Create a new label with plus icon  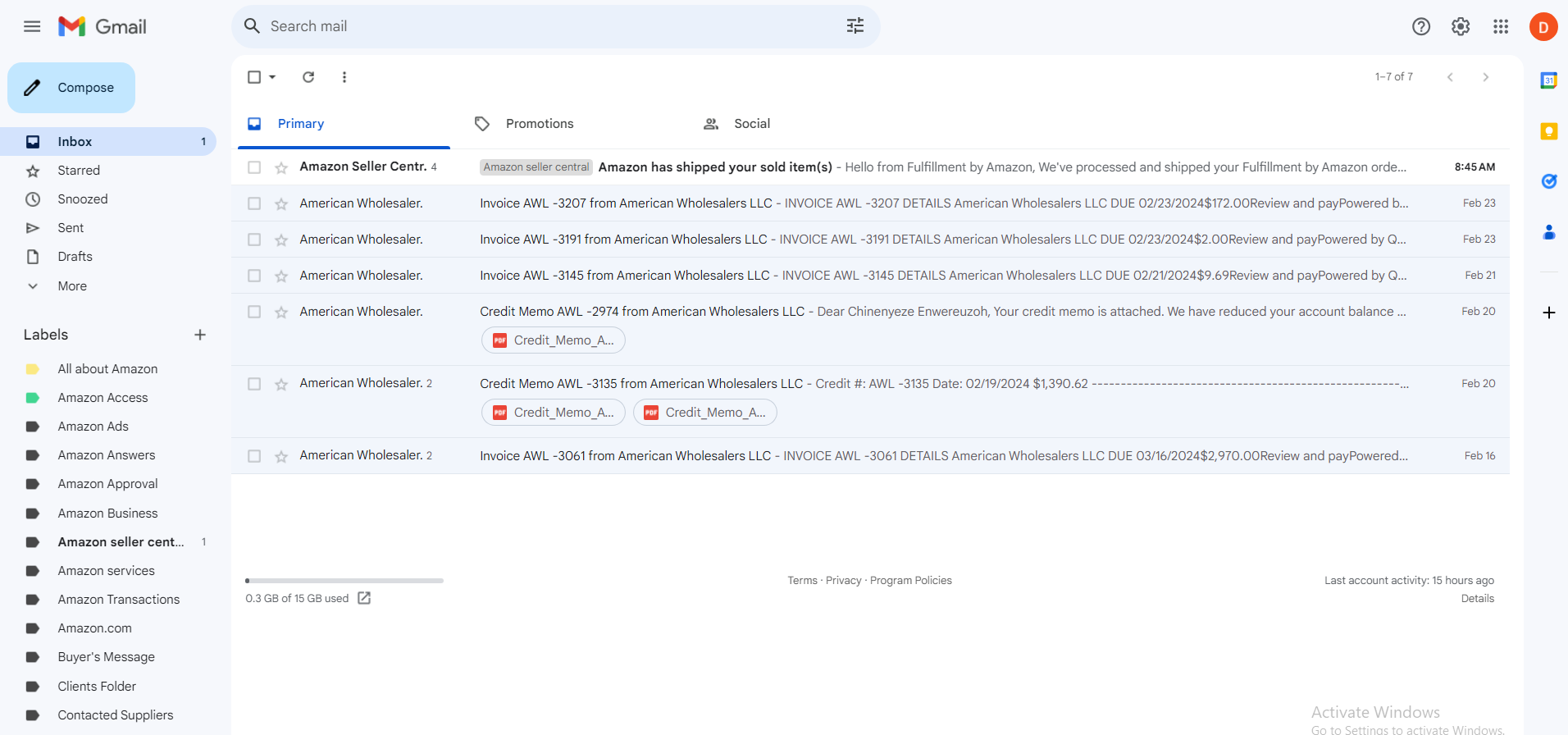(200, 335)
